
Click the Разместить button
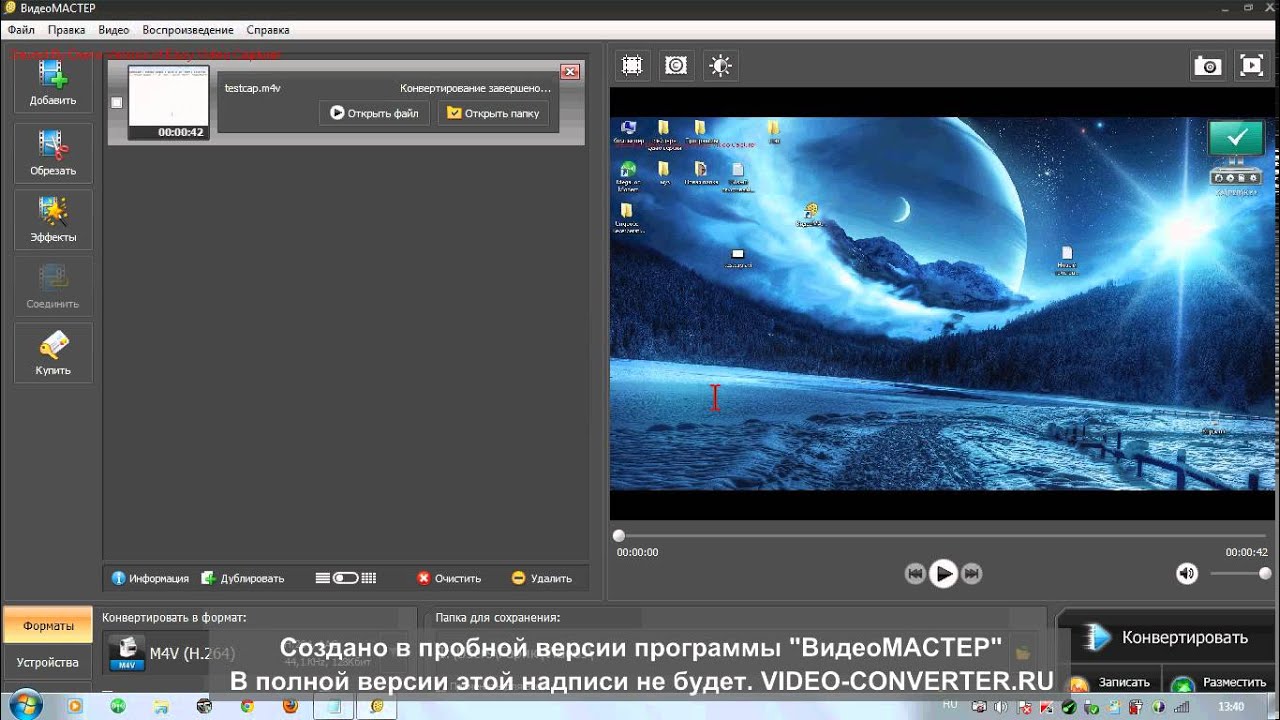pyautogui.click(x=1222, y=682)
